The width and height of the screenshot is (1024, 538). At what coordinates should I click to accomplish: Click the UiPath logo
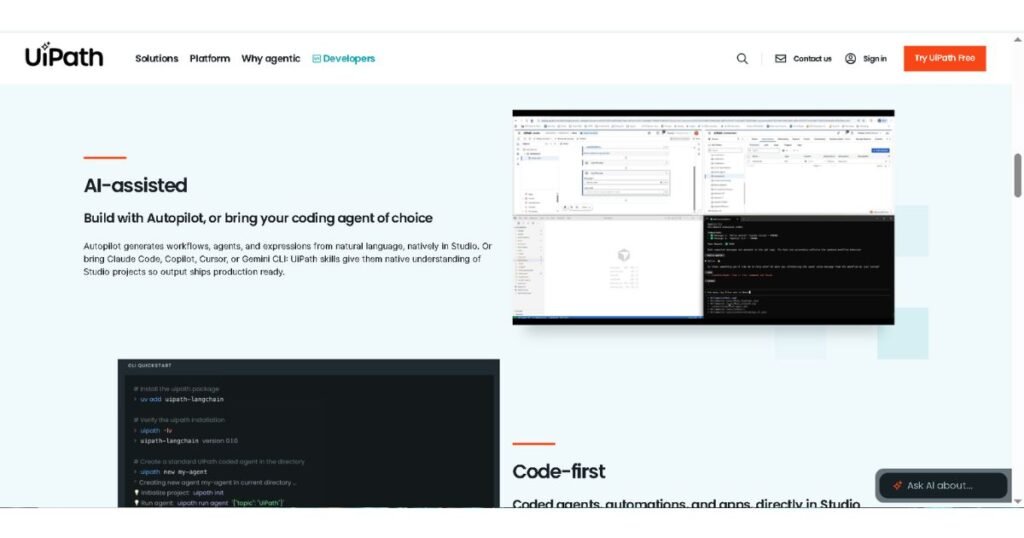tap(64, 55)
